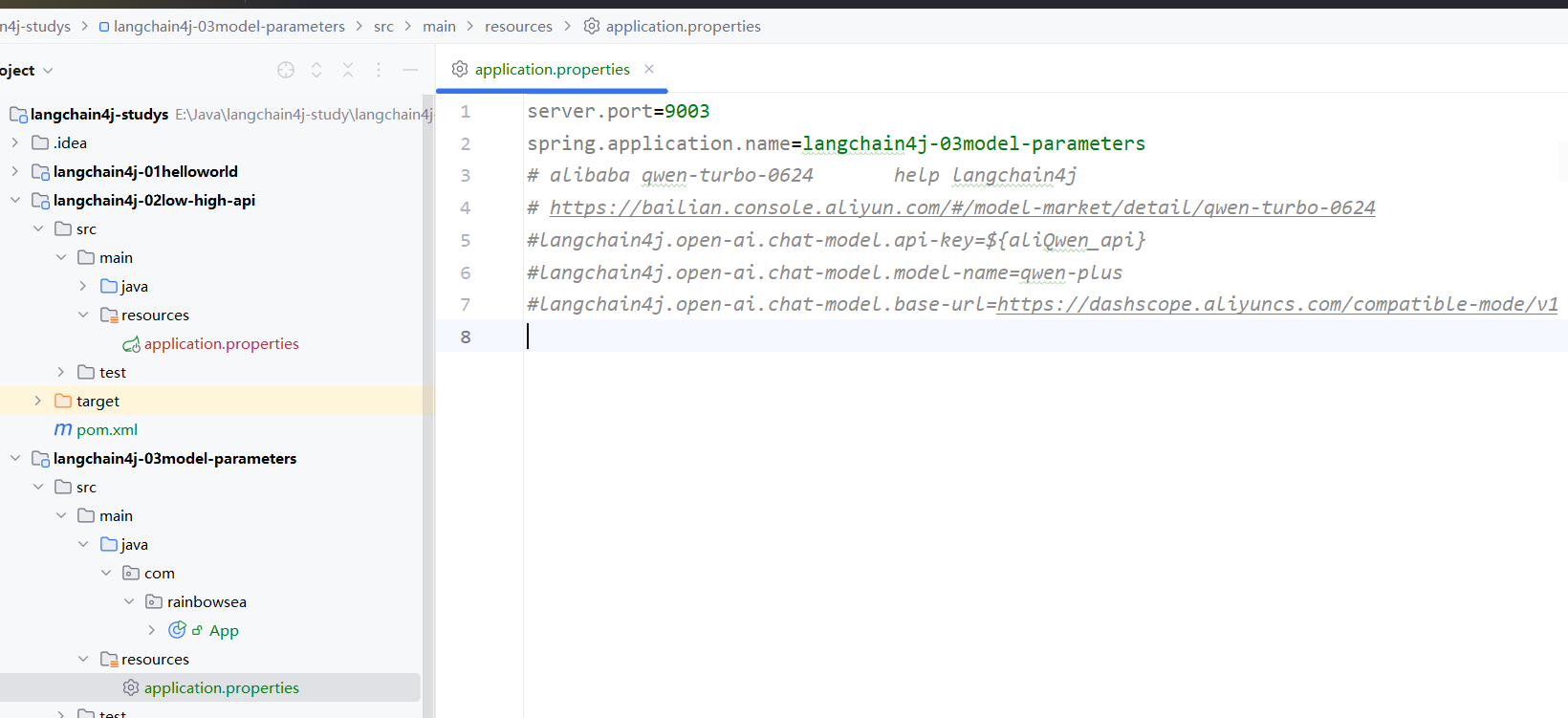The width and height of the screenshot is (1568, 718).
Task: Click the Select Opened File crosshair icon
Action: 286,70
